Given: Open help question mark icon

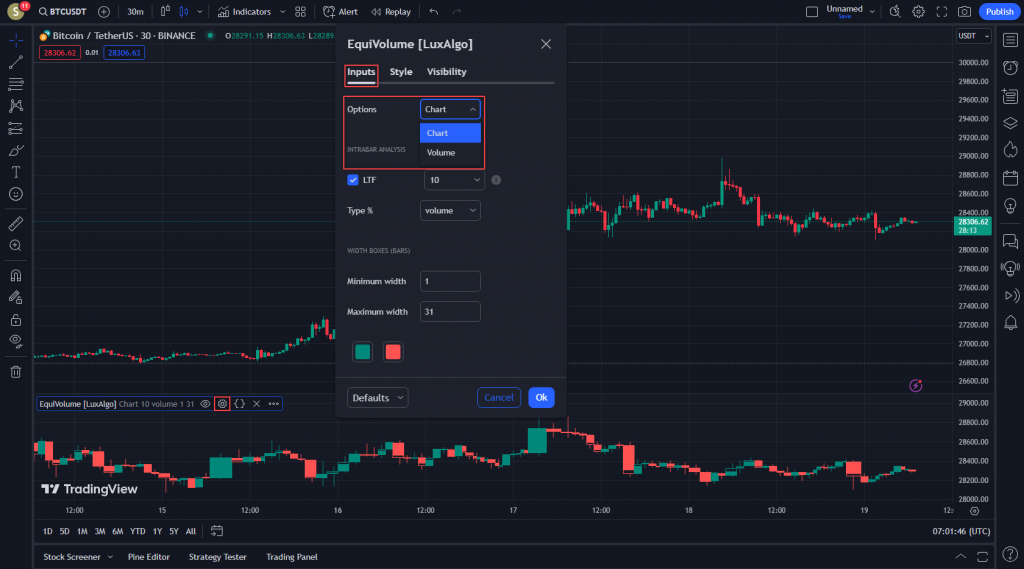Looking at the screenshot, I should (1010, 555).
